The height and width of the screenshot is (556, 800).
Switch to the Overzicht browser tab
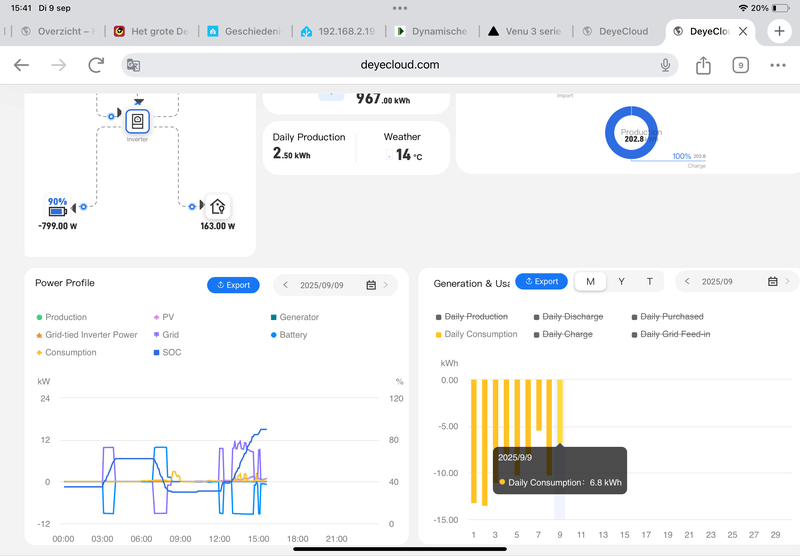pos(59,31)
